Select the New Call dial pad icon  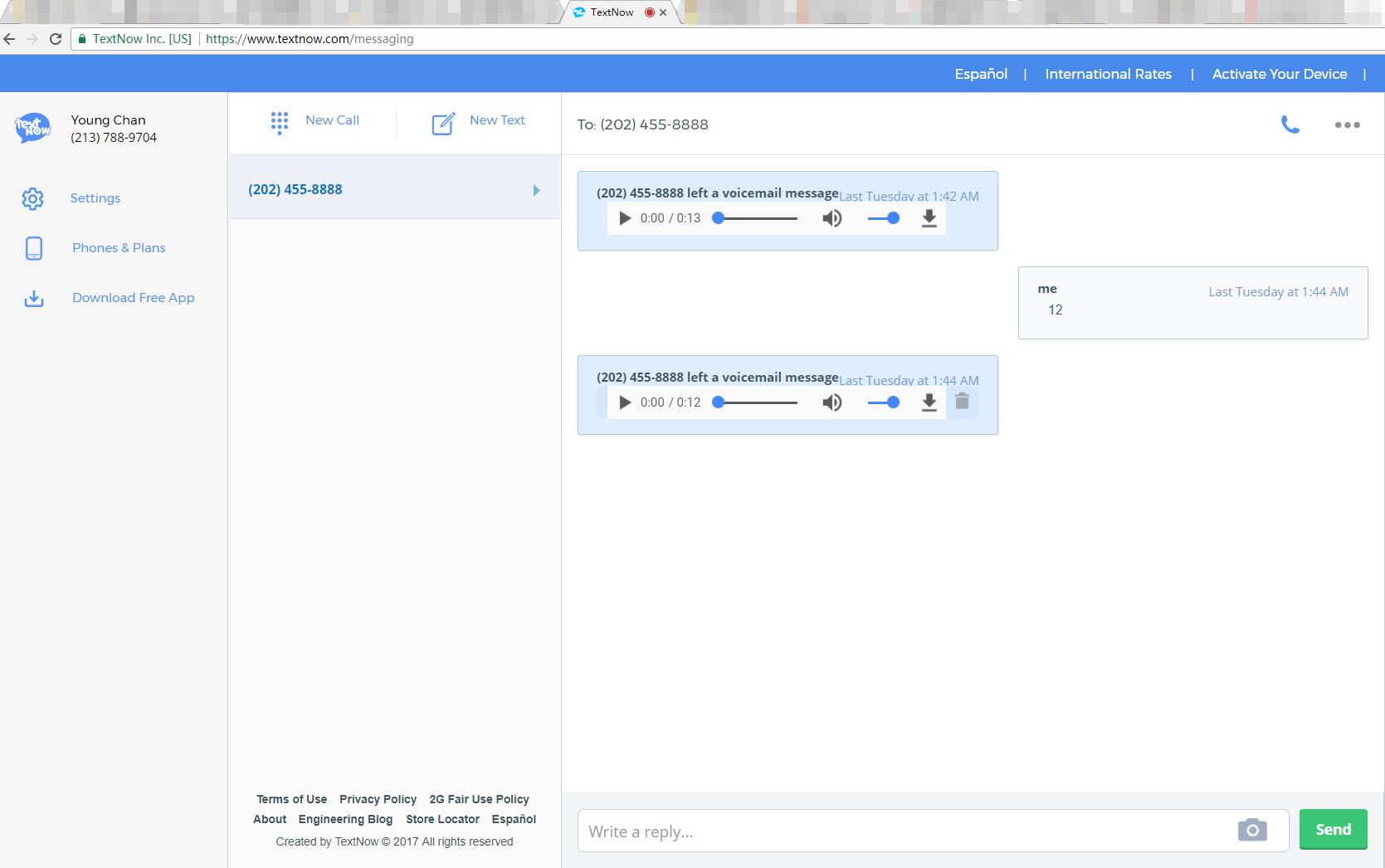tap(280, 122)
